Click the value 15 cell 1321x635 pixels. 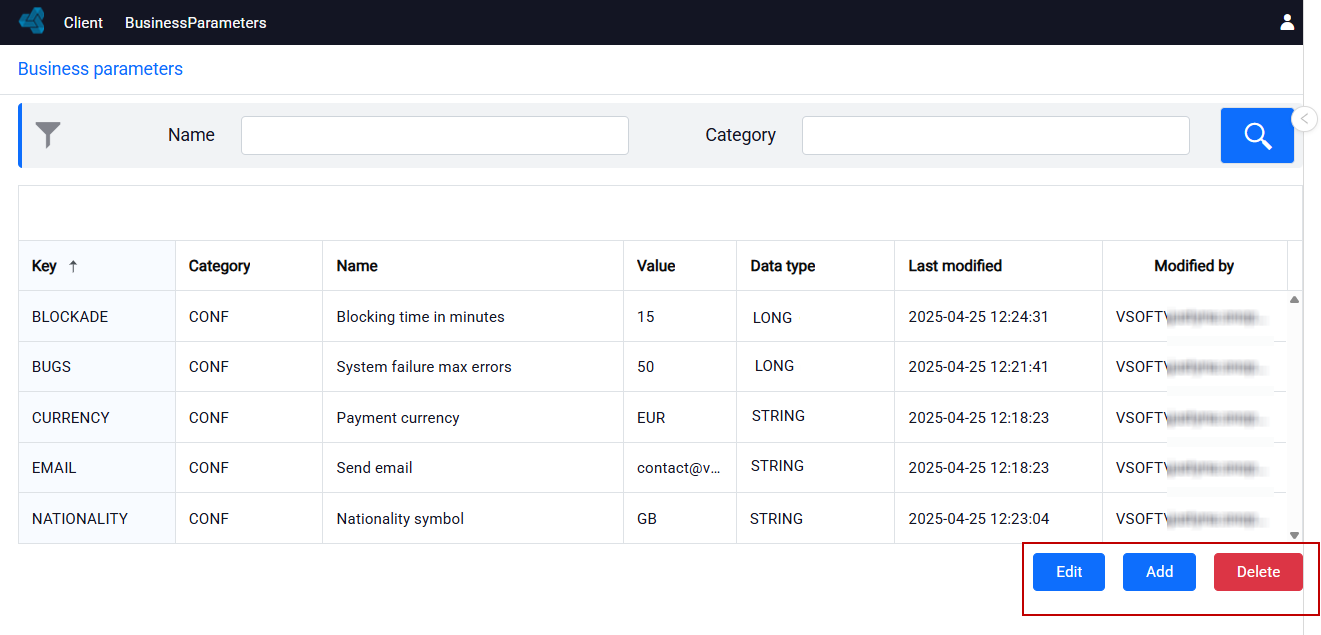pyautogui.click(x=680, y=317)
